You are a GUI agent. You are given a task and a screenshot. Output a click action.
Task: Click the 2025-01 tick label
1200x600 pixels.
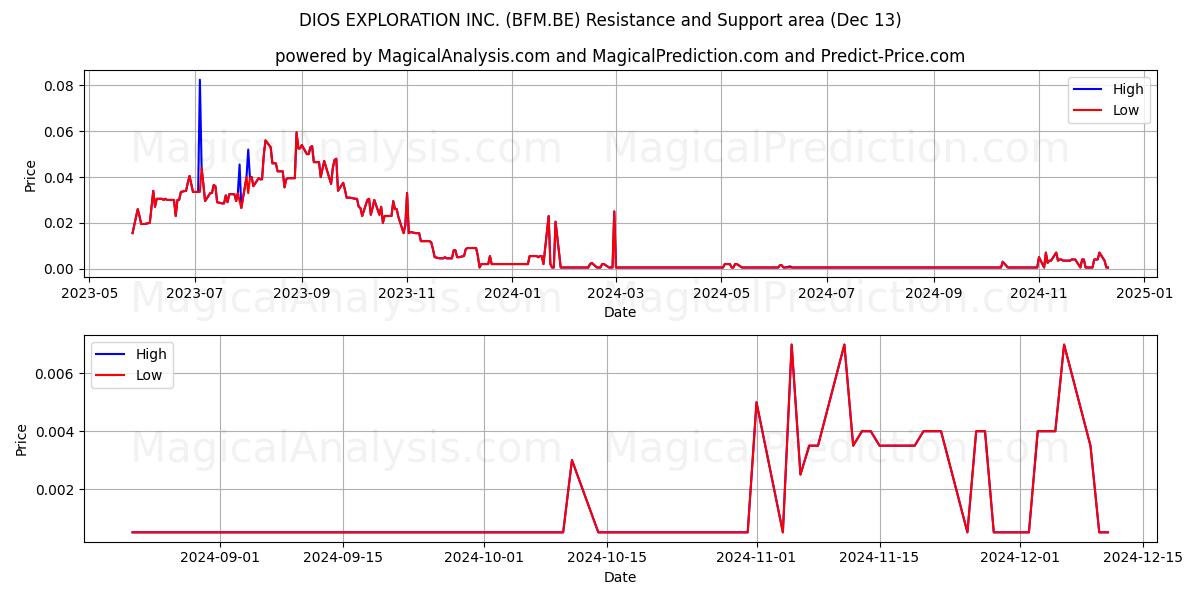coord(1145,293)
